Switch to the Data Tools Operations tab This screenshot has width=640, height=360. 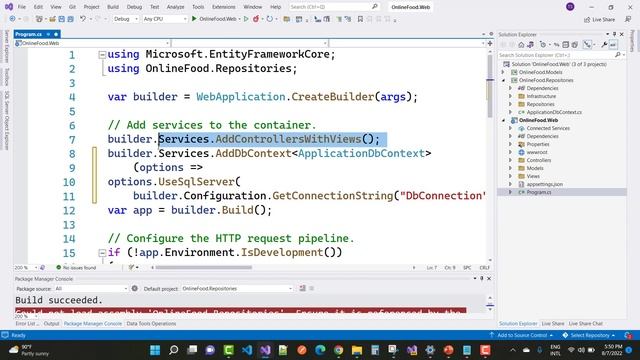point(151,324)
